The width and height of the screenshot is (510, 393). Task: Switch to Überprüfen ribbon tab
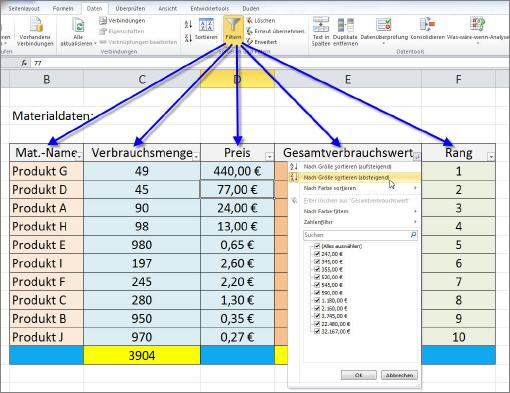click(130, 9)
